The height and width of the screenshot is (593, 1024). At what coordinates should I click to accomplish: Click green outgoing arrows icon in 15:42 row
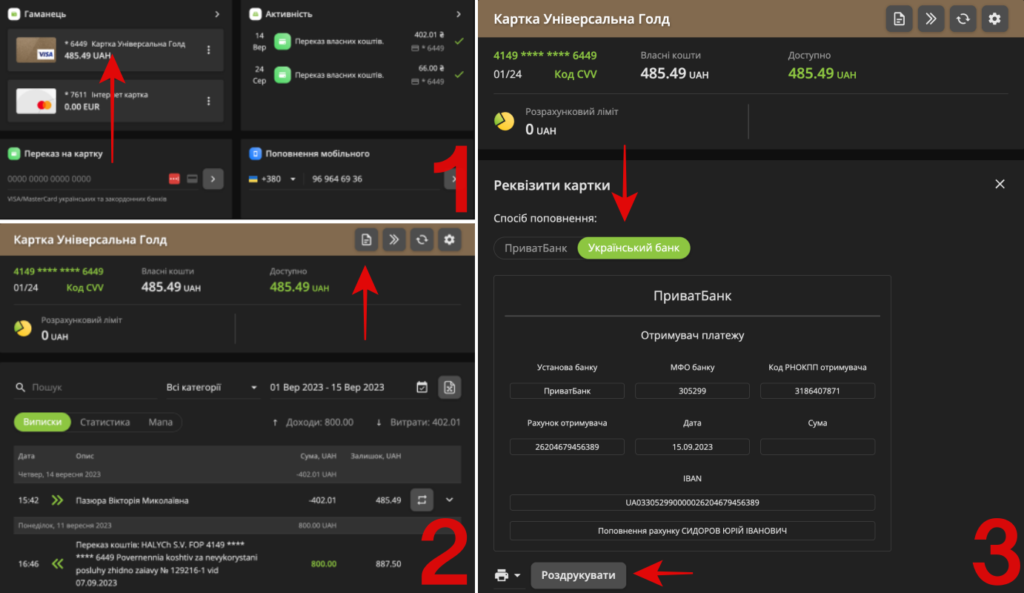[57, 500]
